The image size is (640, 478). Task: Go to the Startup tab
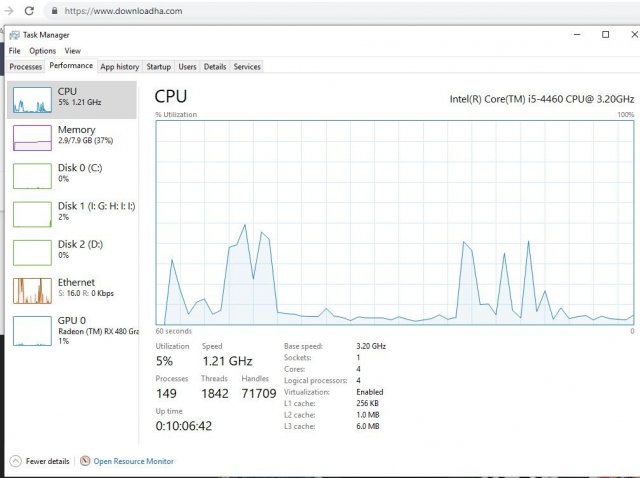(x=158, y=67)
